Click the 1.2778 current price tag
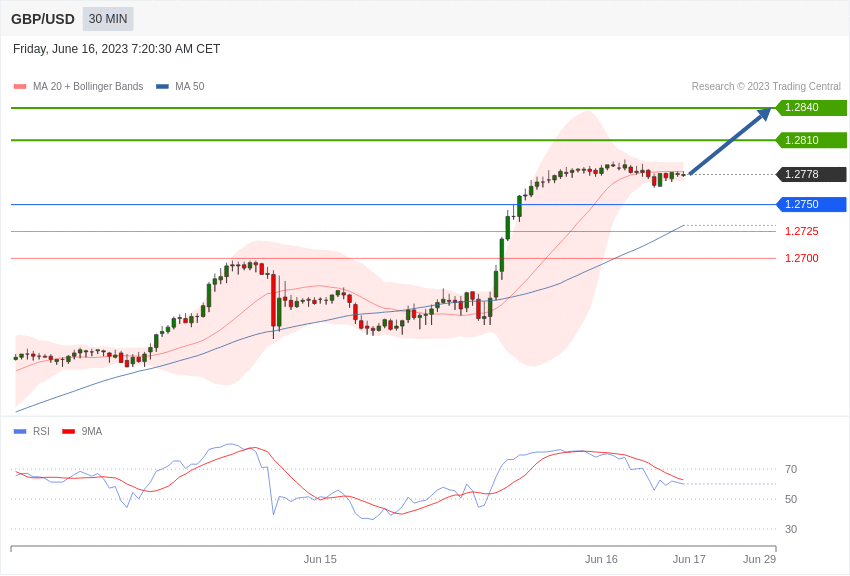The height and width of the screenshot is (576, 850). pyautogui.click(x=812, y=174)
